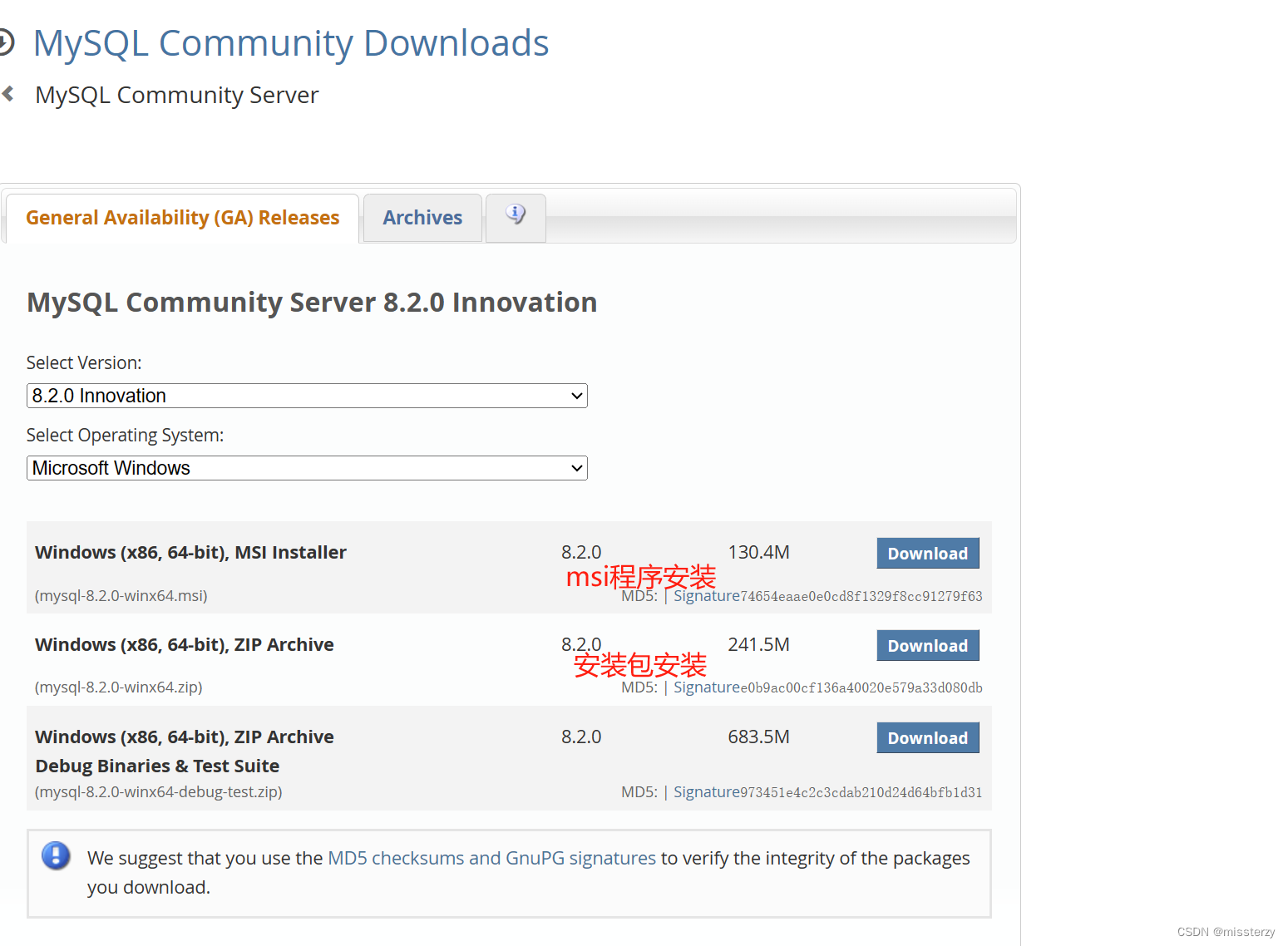The image size is (1288, 946).
Task: Open the Select Operating System dropdown
Action: [x=307, y=468]
